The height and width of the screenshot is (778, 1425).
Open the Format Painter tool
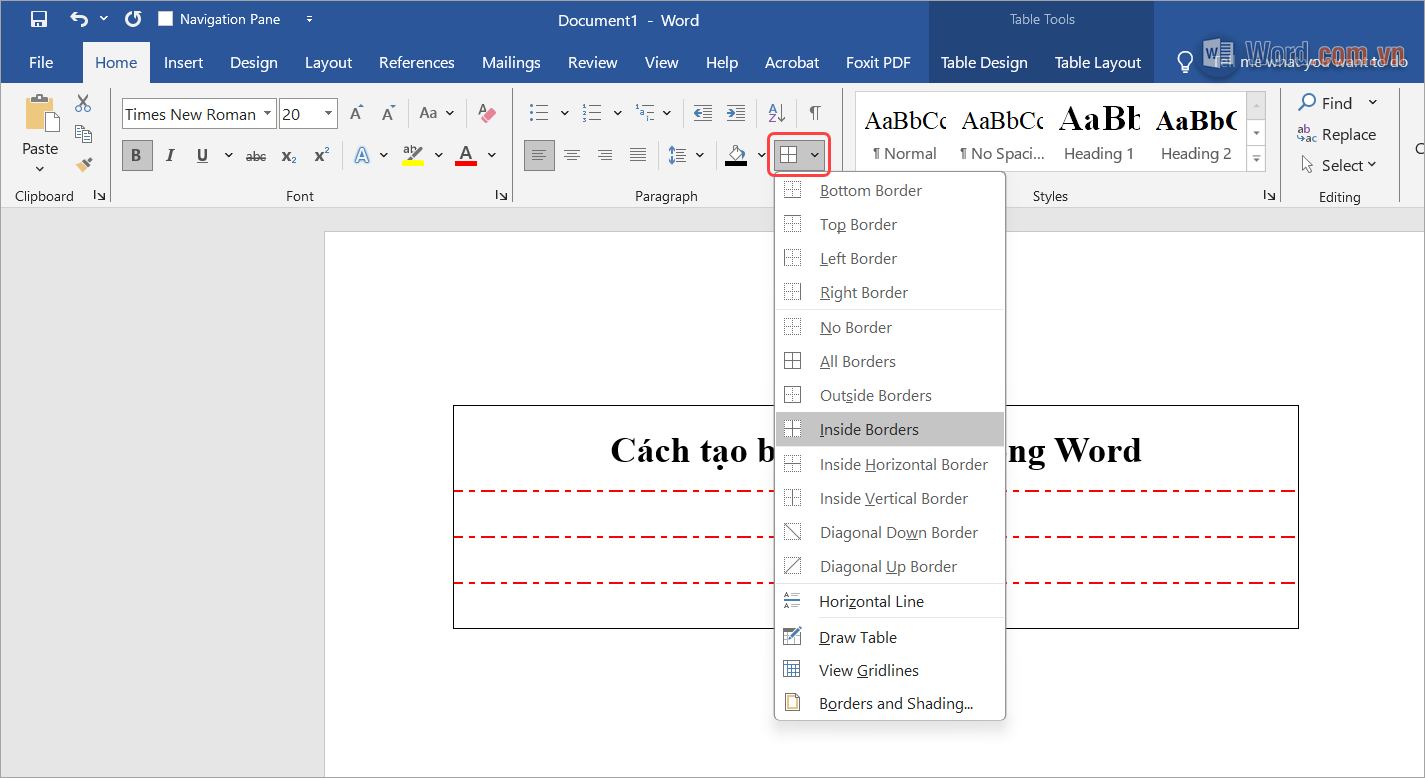84,166
